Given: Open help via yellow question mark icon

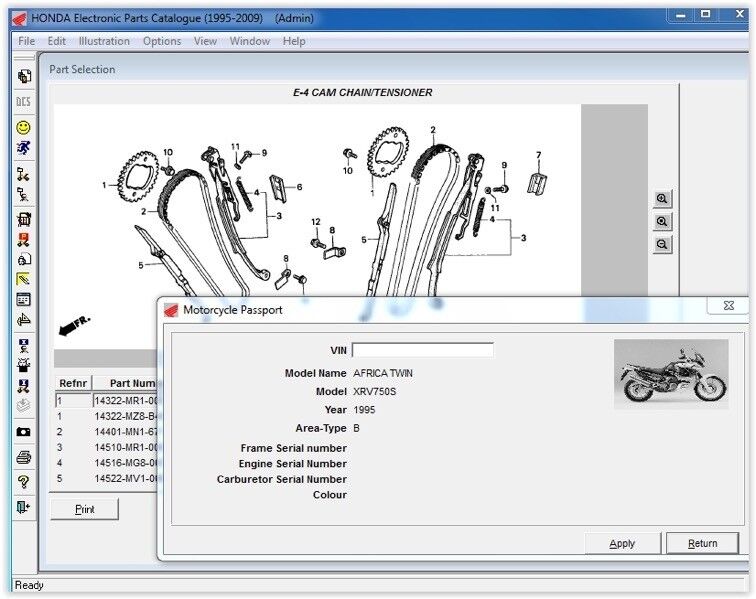Looking at the screenshot, I should [x=24, y=482].
